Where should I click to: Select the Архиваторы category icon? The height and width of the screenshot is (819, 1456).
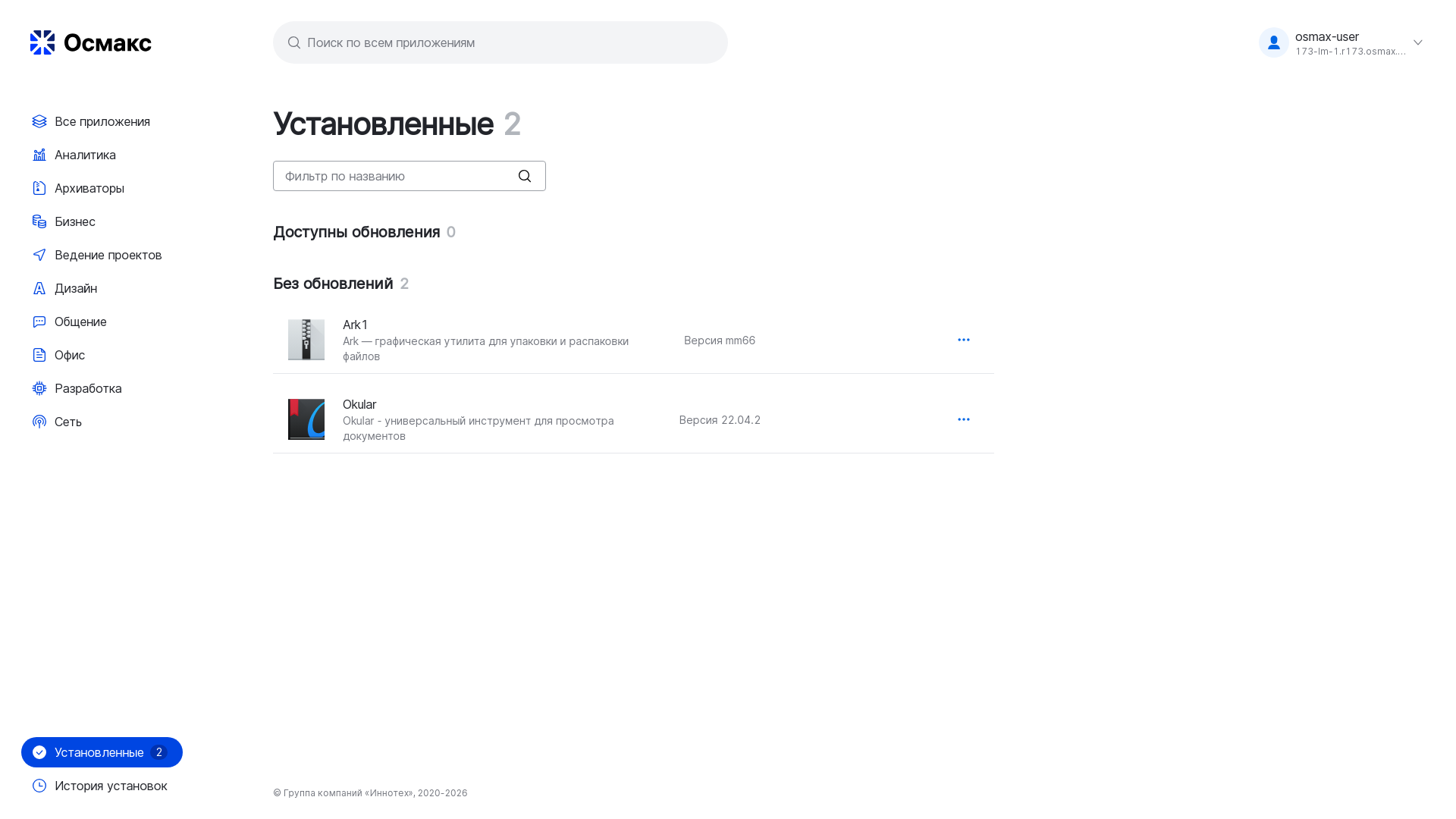pyautogui.click(x=39, y=188)
